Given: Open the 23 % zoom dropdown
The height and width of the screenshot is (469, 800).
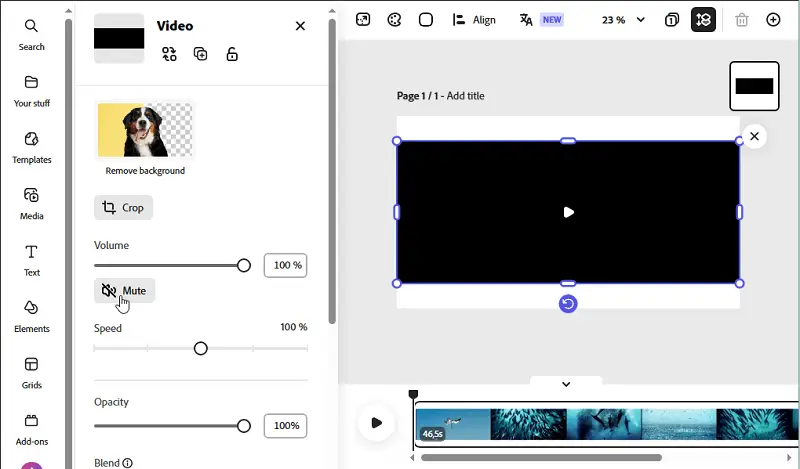Looking at the screenshot, I should click(623, 19).
